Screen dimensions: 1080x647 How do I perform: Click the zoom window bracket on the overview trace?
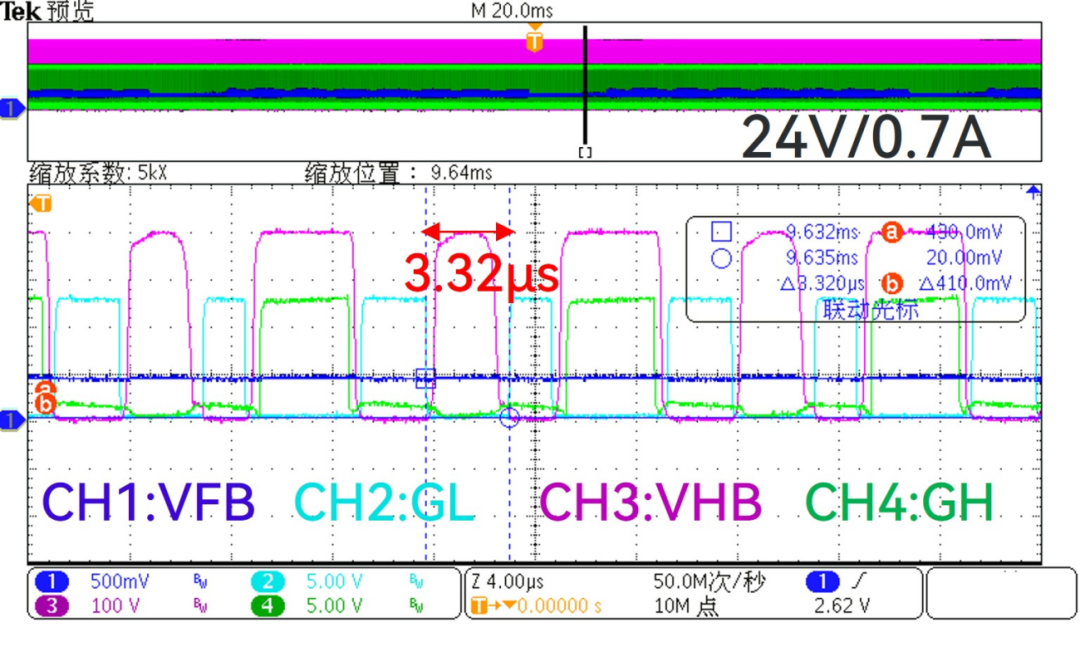tap(585, 152)
